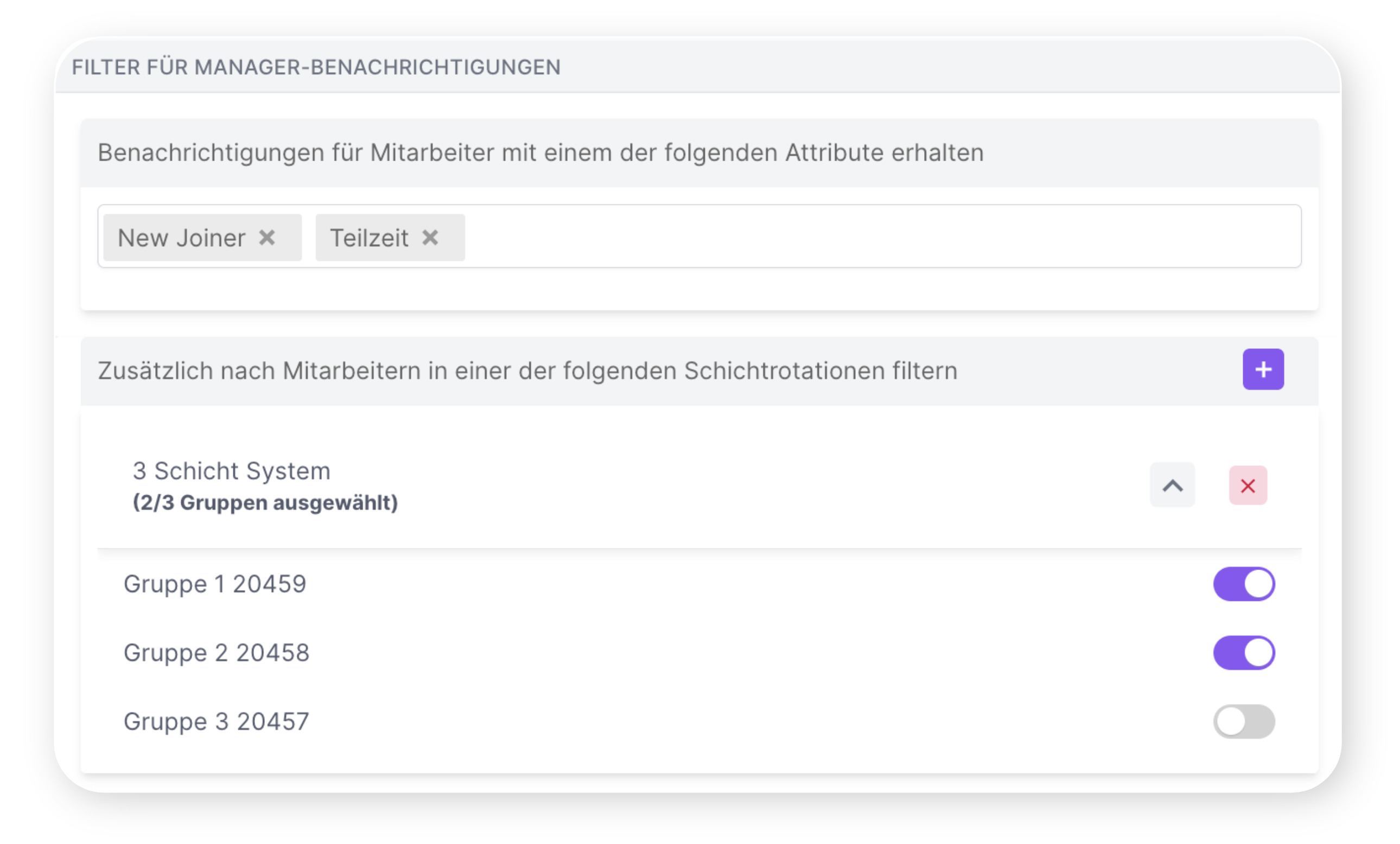
Task: Click the chevron next to the shift rotation
Action: coord(1172,485)
